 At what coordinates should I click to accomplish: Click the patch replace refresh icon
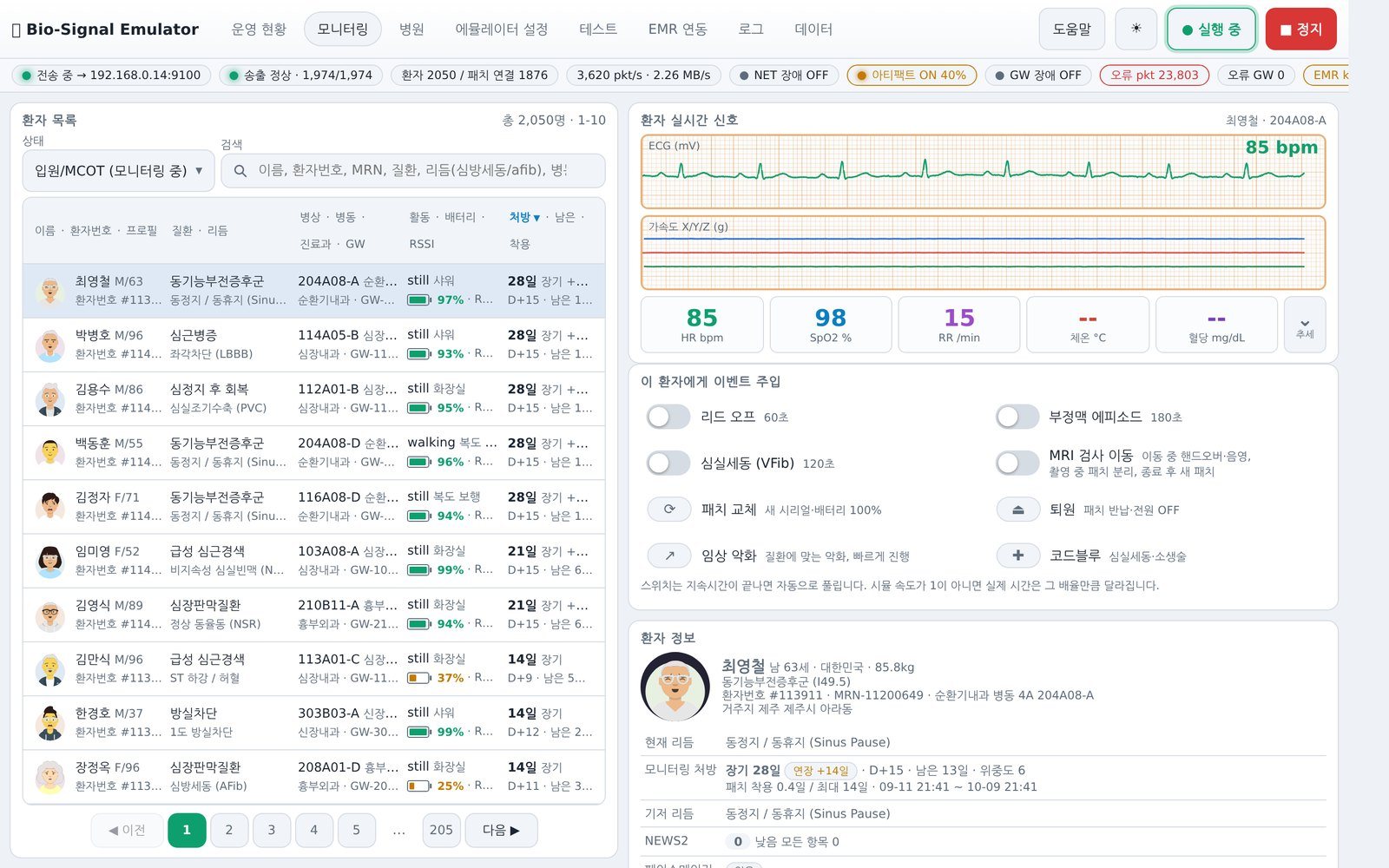669,510
